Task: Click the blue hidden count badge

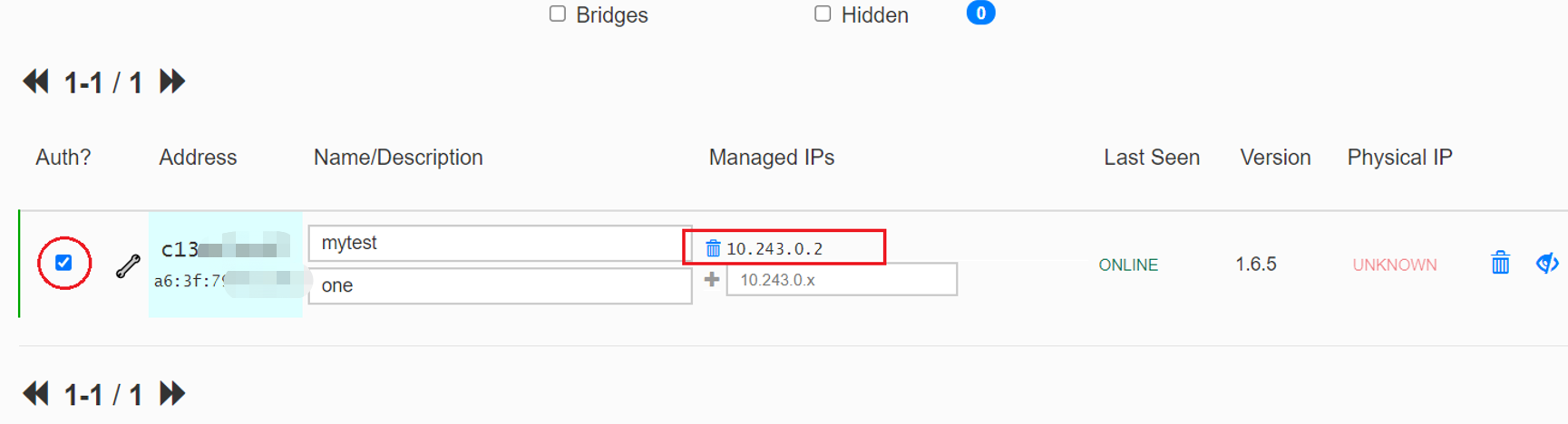Action: 980,14
